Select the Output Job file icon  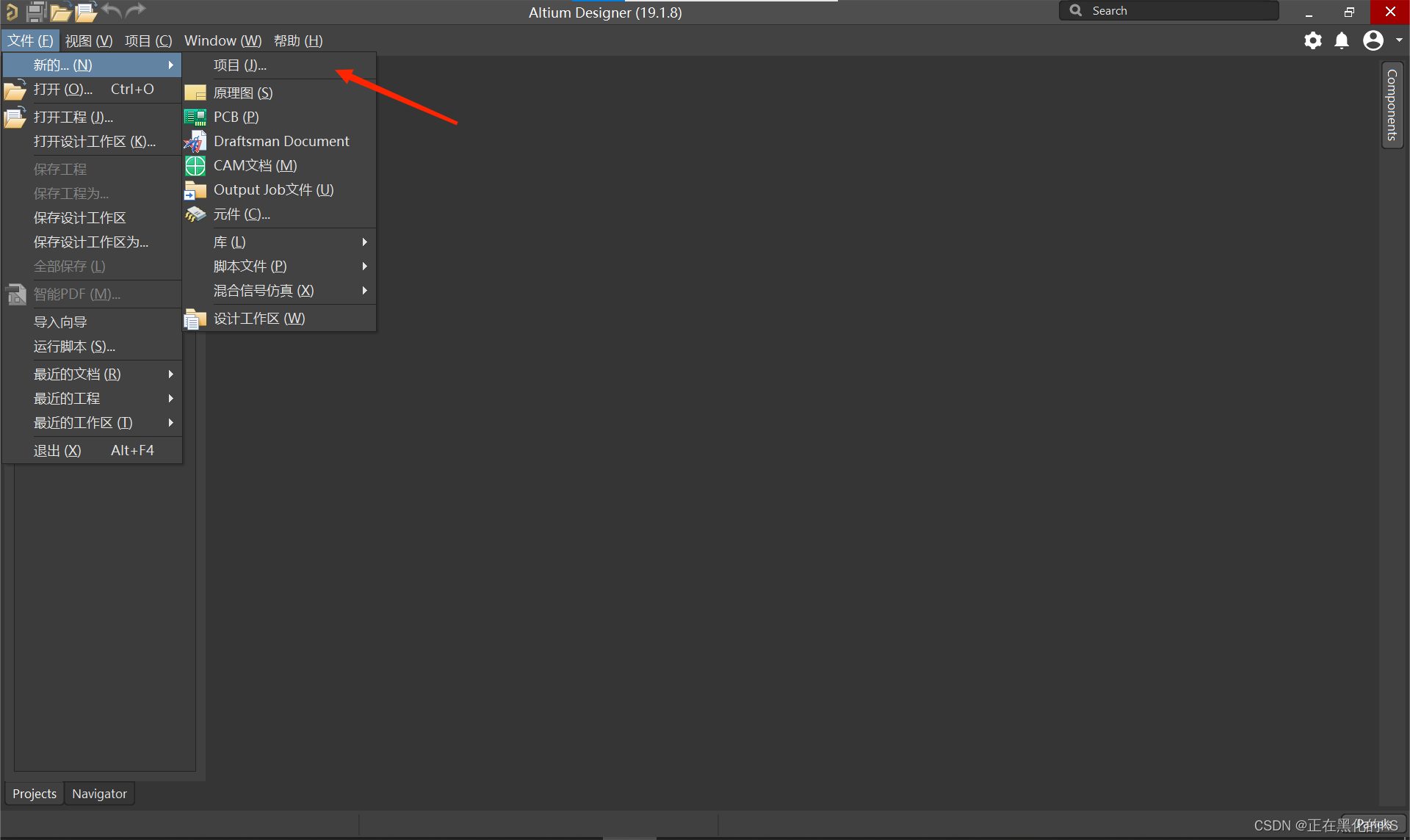point(195,190)
